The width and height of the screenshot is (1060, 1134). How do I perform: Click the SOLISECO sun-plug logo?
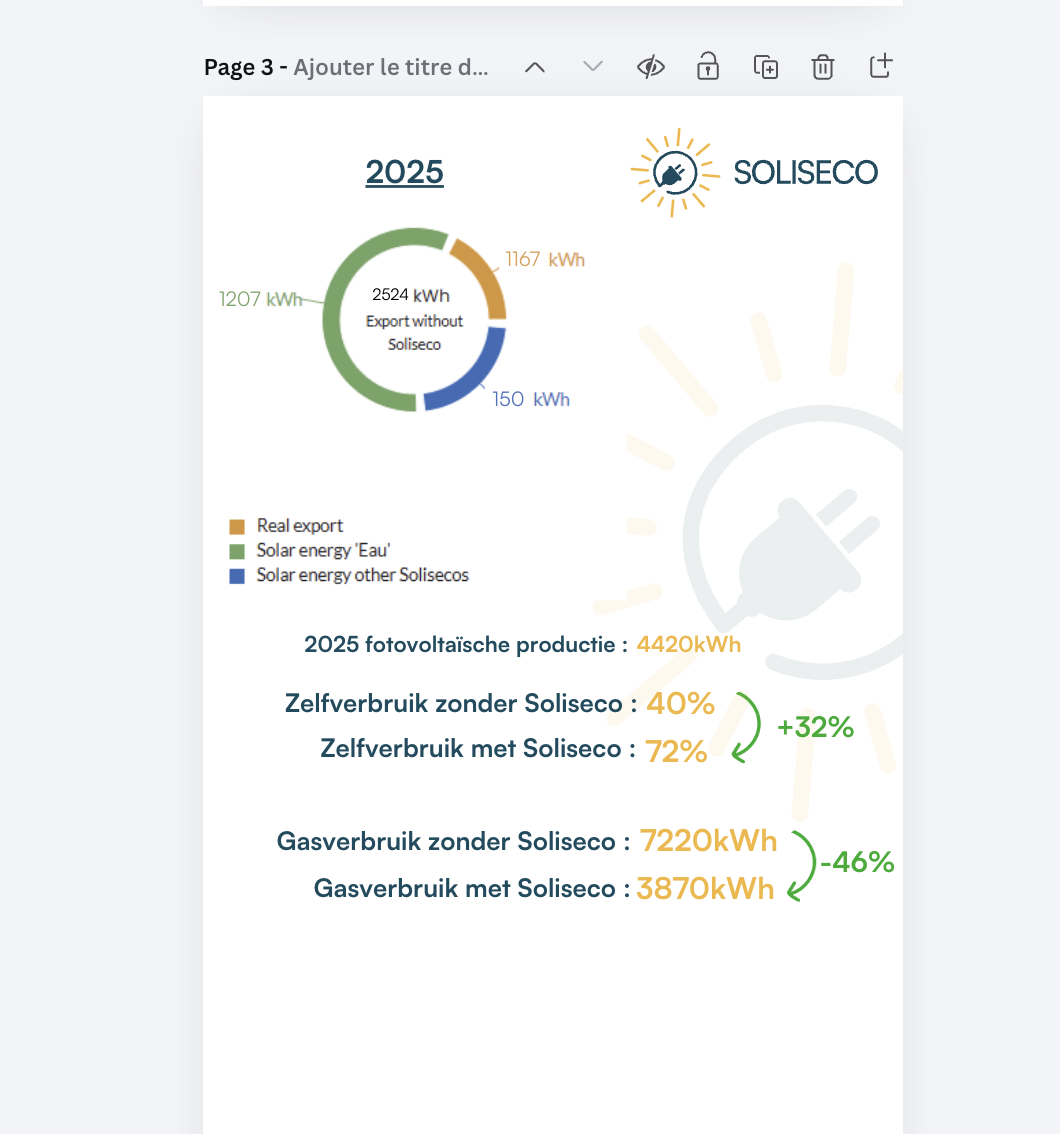(x=676, y=171)
